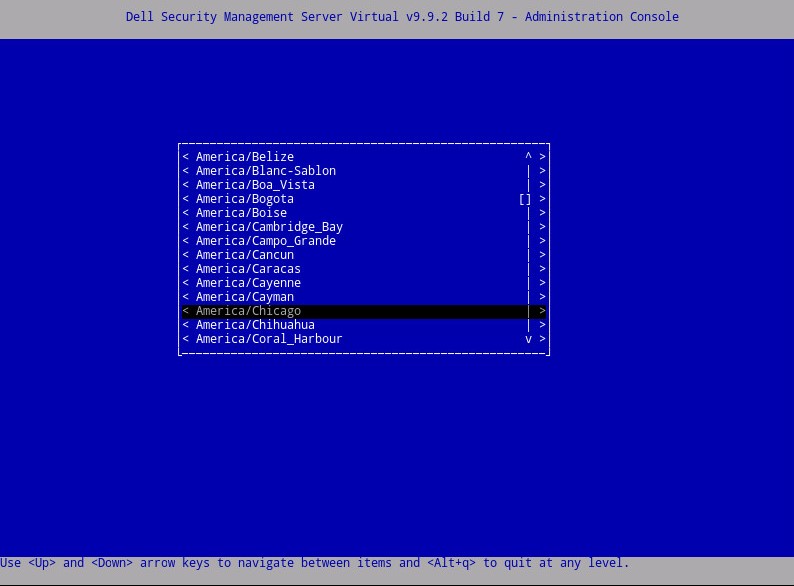Click the [] scrollbar position thumb
794x586 pixels.
point(525,199)
